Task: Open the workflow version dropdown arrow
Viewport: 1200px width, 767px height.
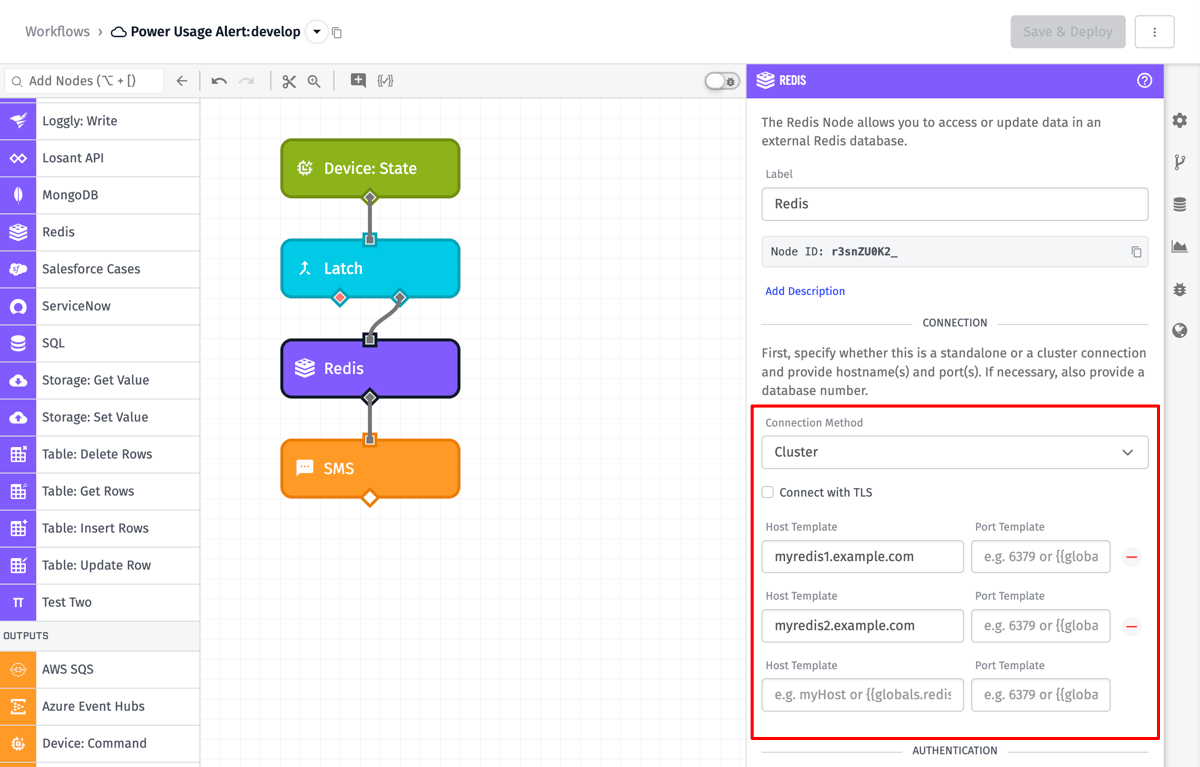Action: [x=317, y=32]
